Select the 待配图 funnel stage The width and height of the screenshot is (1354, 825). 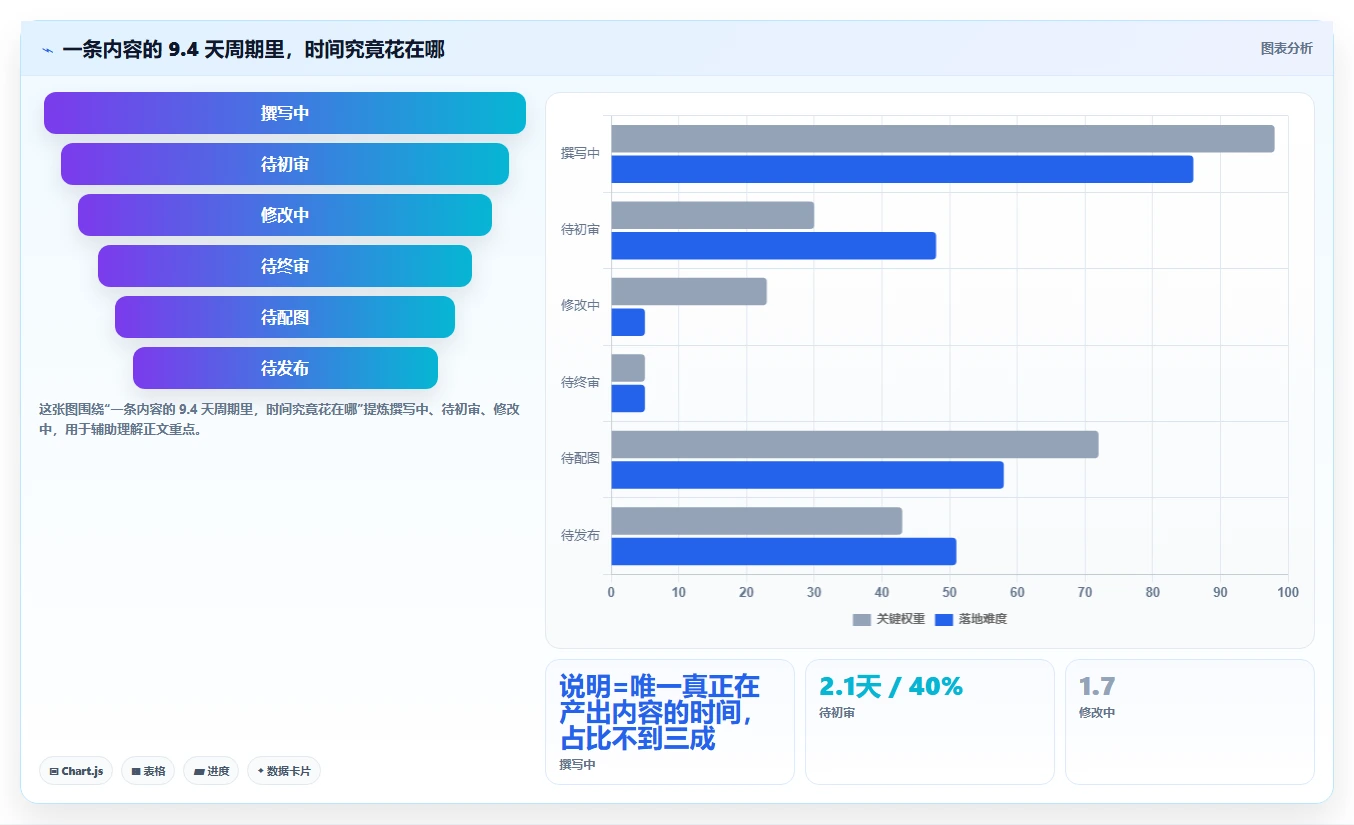tap(285, 317)
